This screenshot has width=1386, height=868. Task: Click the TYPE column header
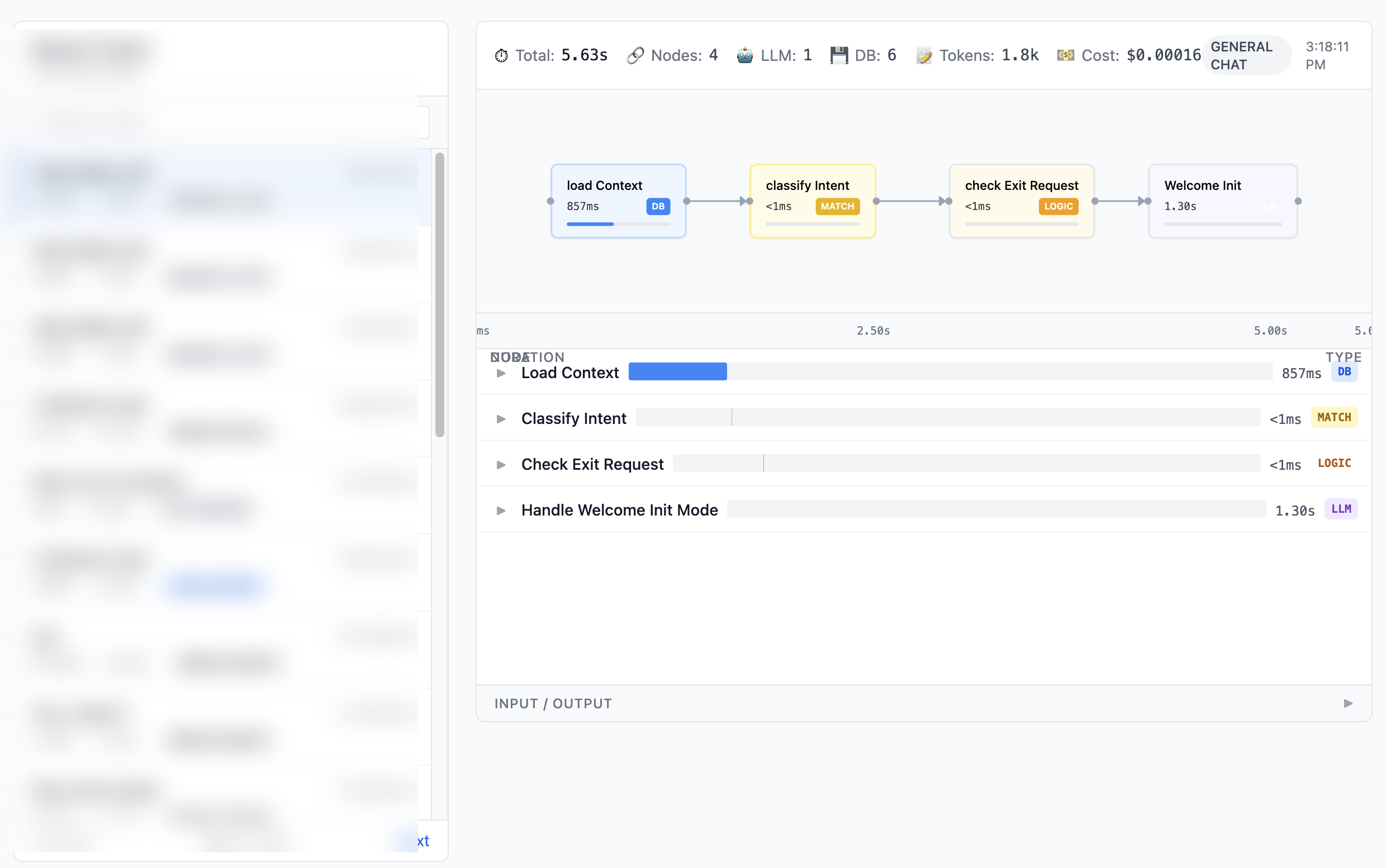1344,356
